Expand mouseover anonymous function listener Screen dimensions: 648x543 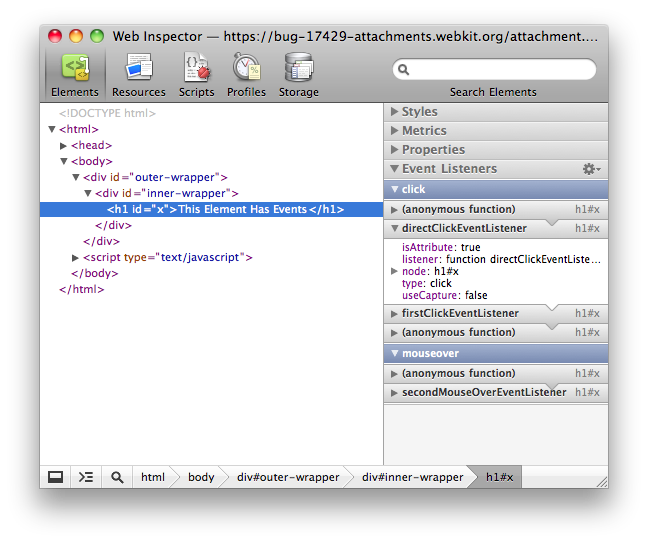click(x=394, y=374)
